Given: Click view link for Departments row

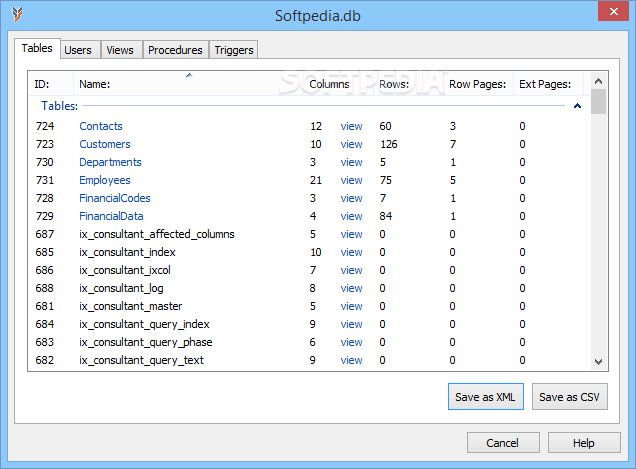Looking at the screenshot, I should [351, 162].
